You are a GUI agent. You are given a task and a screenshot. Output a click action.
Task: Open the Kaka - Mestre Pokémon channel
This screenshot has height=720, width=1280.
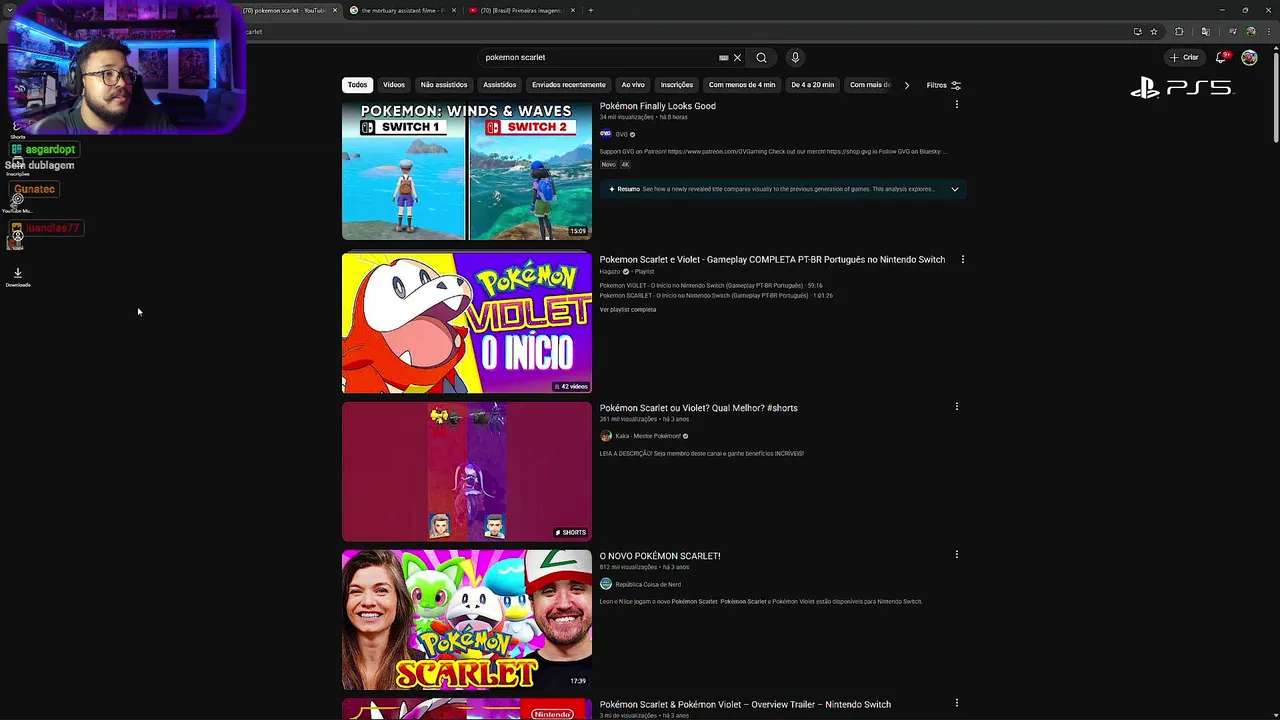click(648, 436)
